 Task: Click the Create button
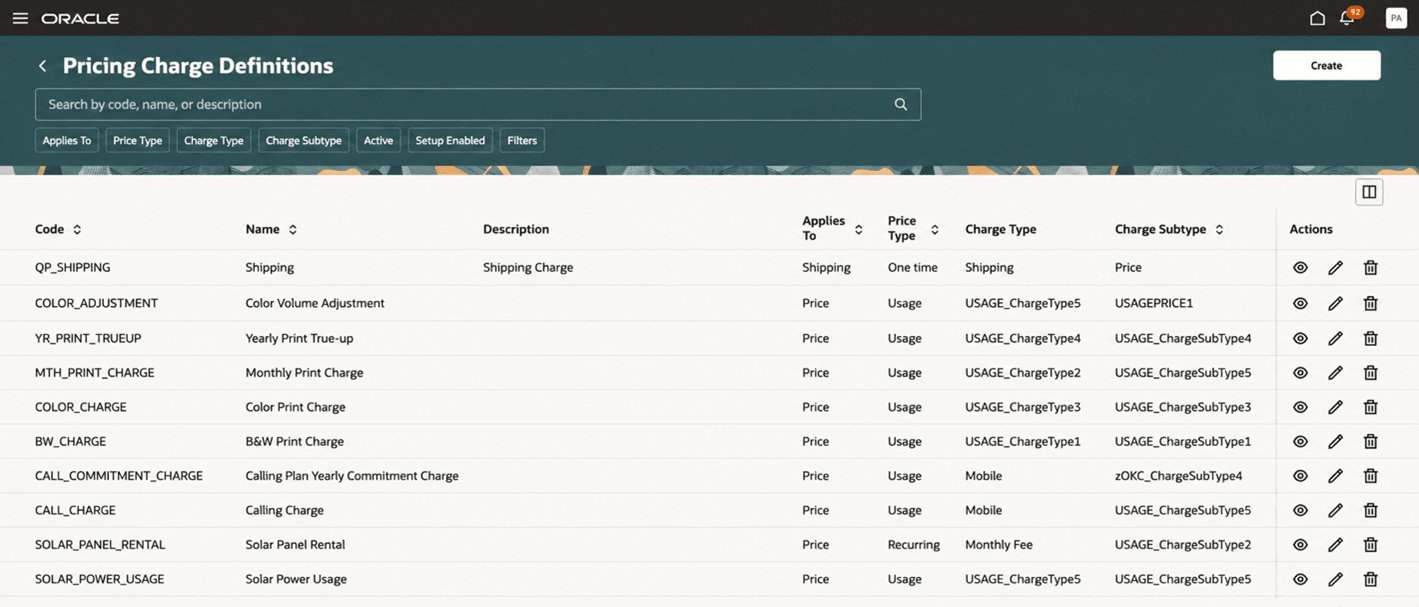[x=1326, y=65]
